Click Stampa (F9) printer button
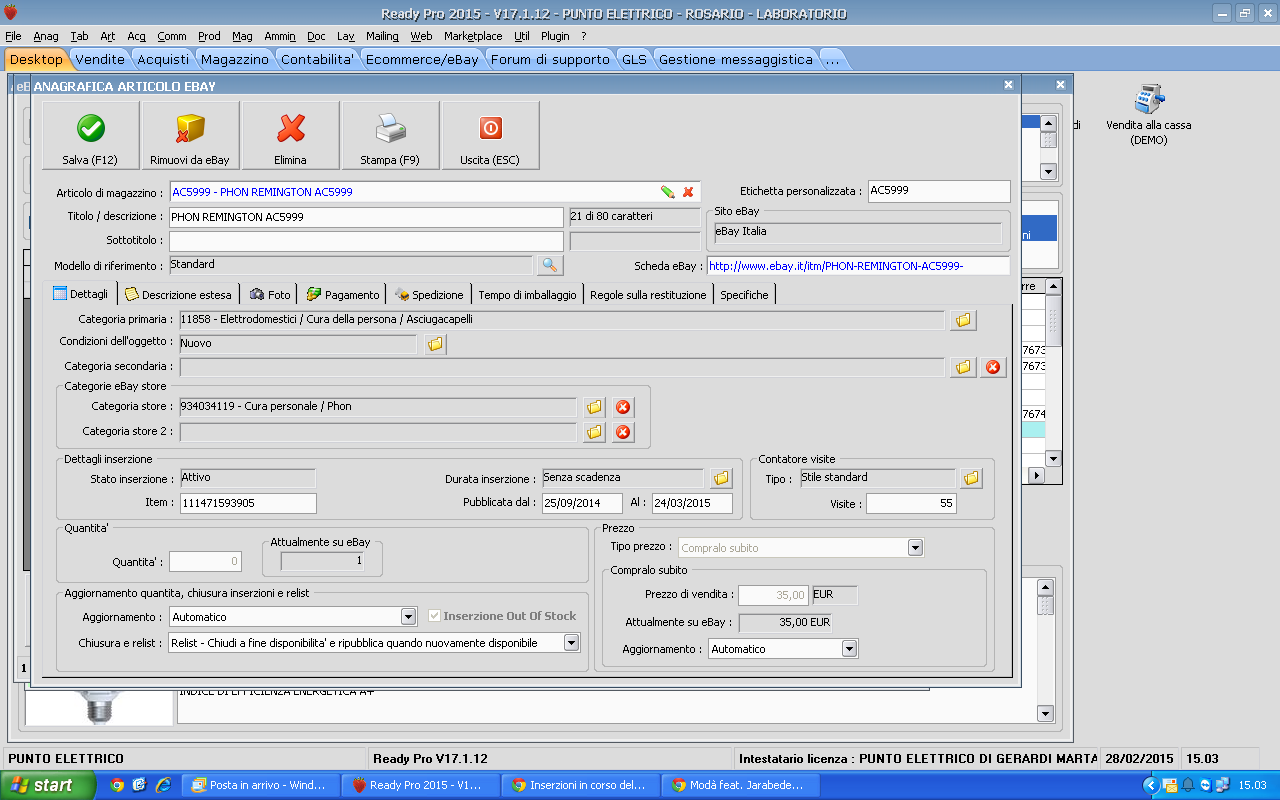Image resolution: width=1280 pixels, height=800 pixels. point(390,136)
